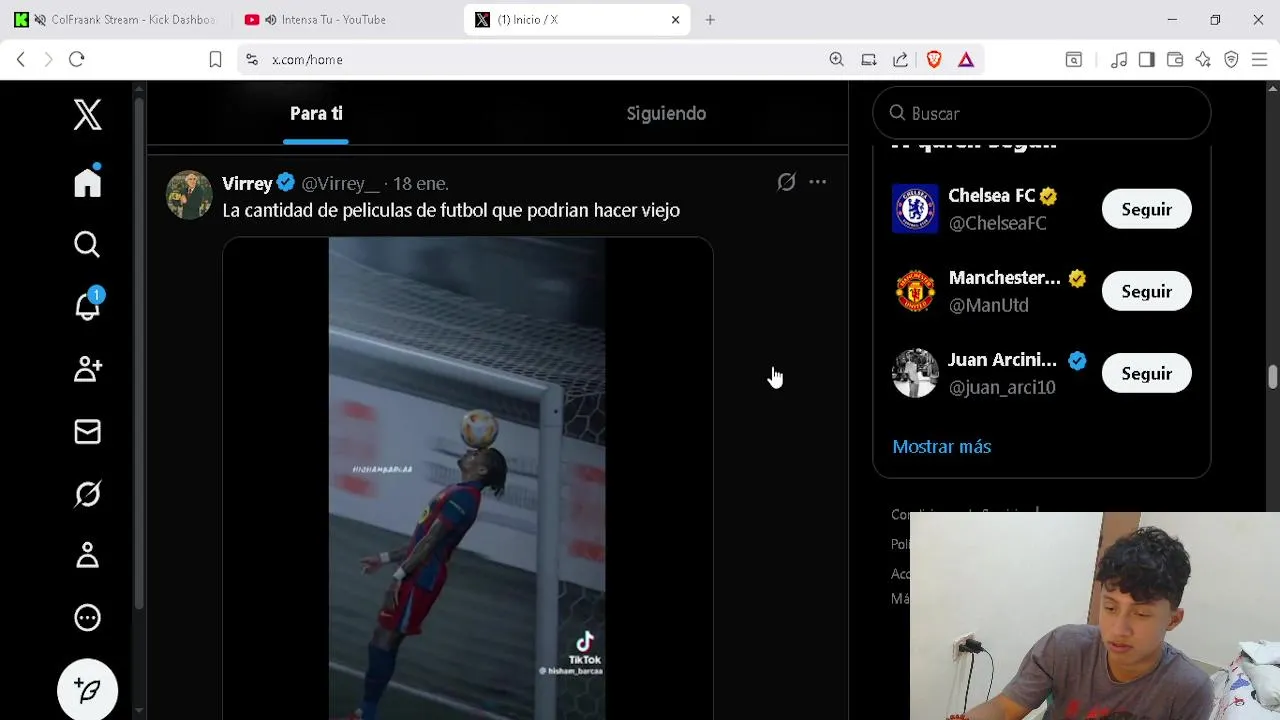1280x720 pixels.
Task: Go to the Home feed icon in sidebar
Action: (87, 181)
